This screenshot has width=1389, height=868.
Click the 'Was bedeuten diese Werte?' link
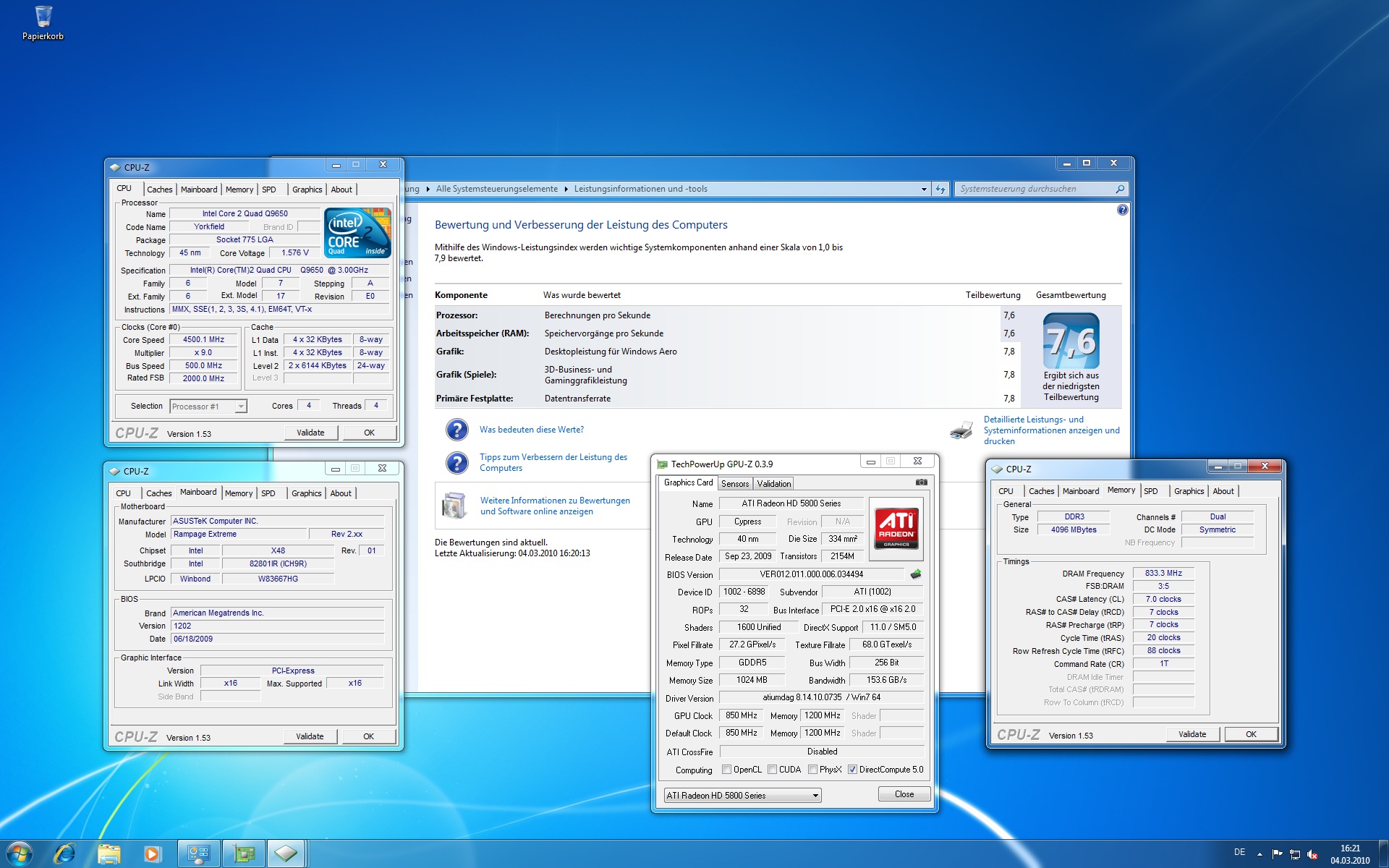click(532, 430)
